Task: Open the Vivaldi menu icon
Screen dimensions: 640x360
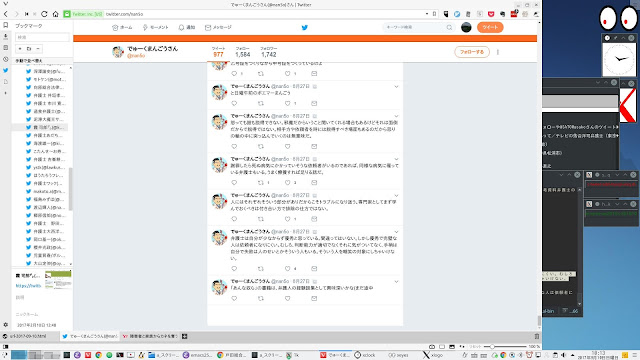Action: pos(5,4)
